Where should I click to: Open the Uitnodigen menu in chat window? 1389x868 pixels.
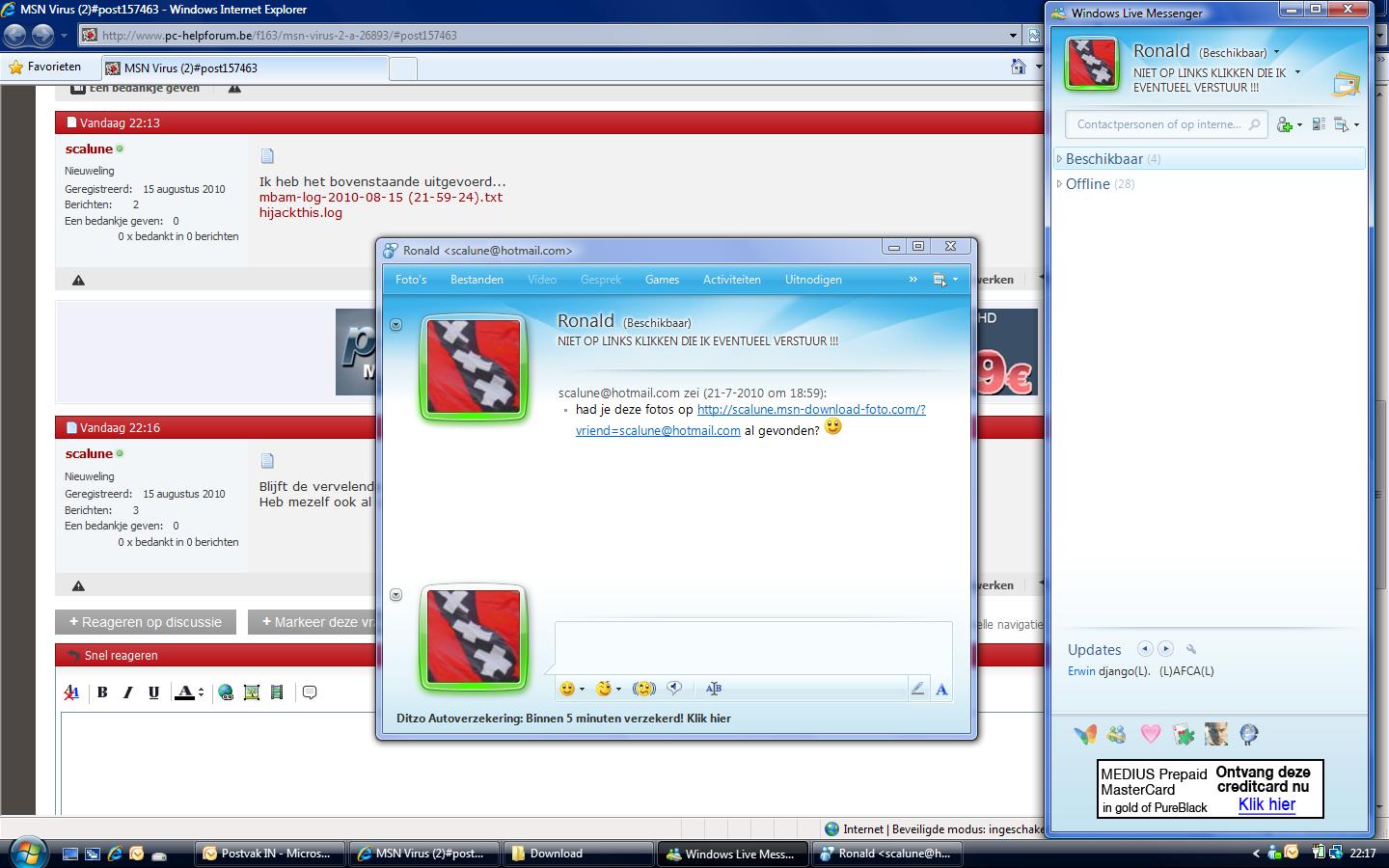(x=813, y=280)
